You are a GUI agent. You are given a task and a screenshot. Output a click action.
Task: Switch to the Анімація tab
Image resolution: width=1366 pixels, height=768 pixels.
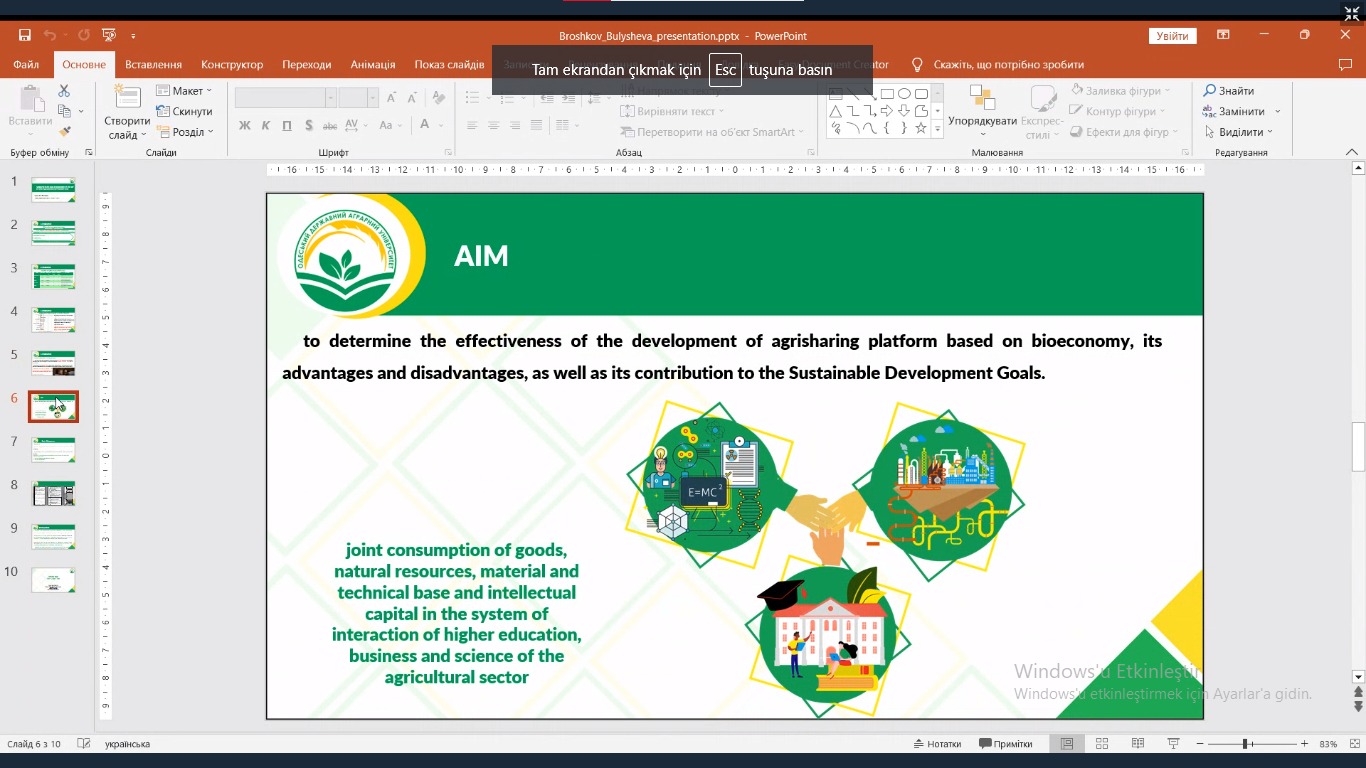(373, 64)
